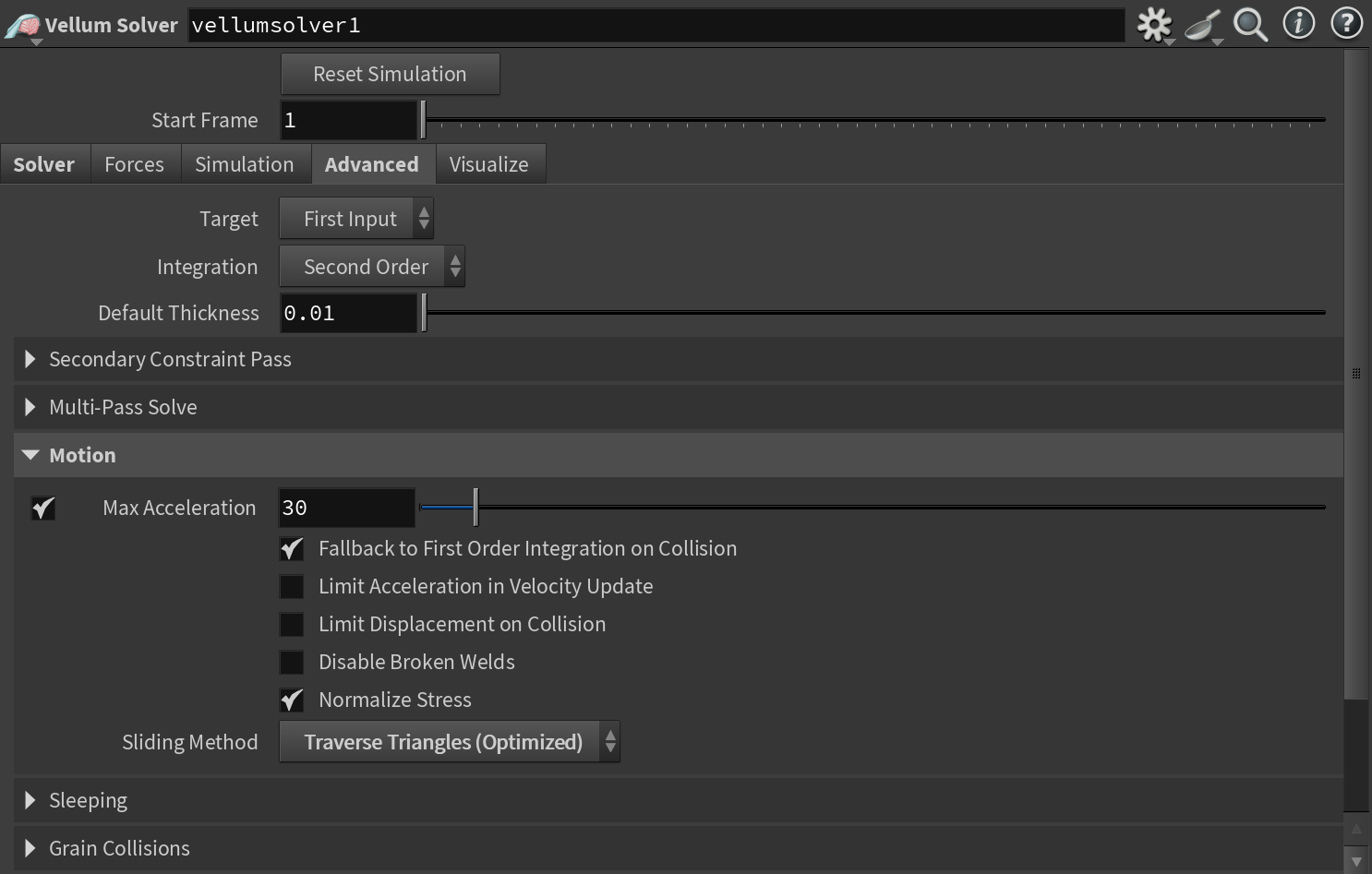Viewport: 1372px width, 874px height.
Task: Switch to the Simulation tab
Action: (245, 164)
